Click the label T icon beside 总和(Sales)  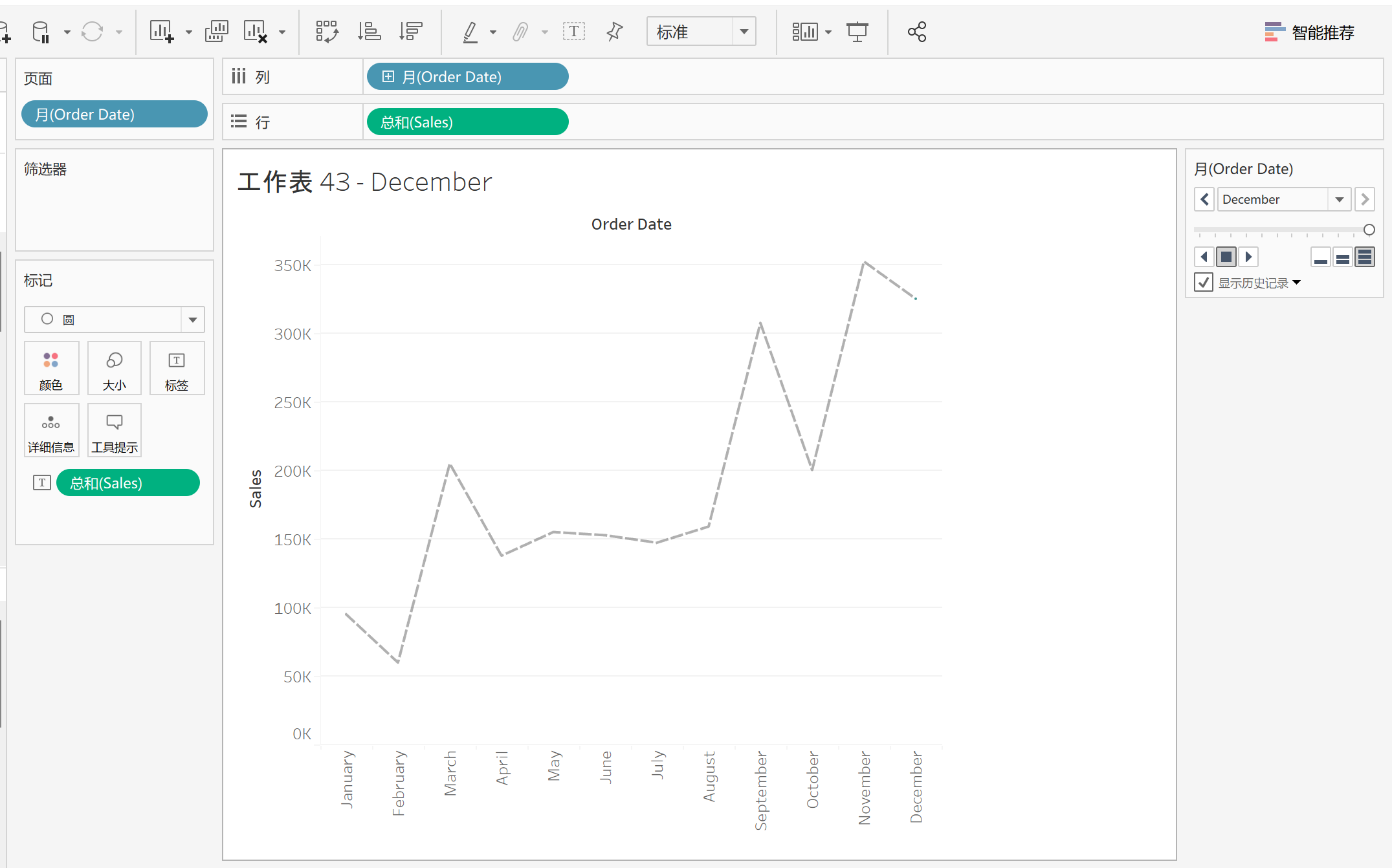[x=42, y=483]
